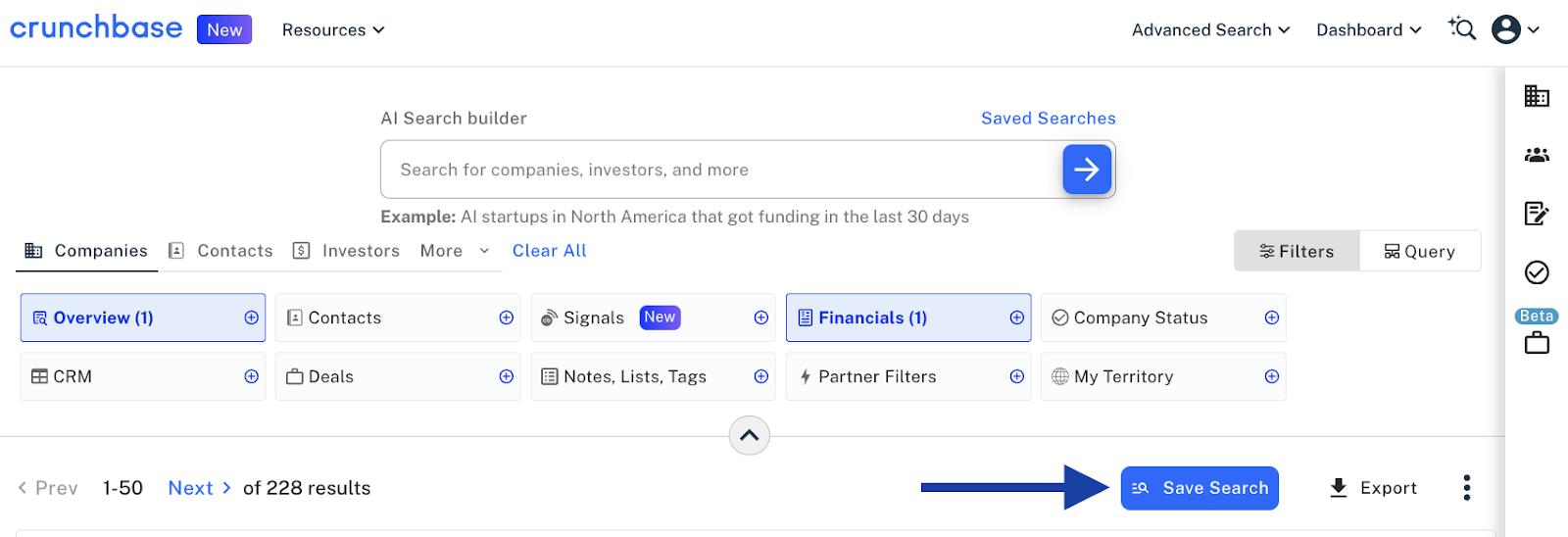
Task: Switch view to Query mode
Action: [x=1420, y=252]
